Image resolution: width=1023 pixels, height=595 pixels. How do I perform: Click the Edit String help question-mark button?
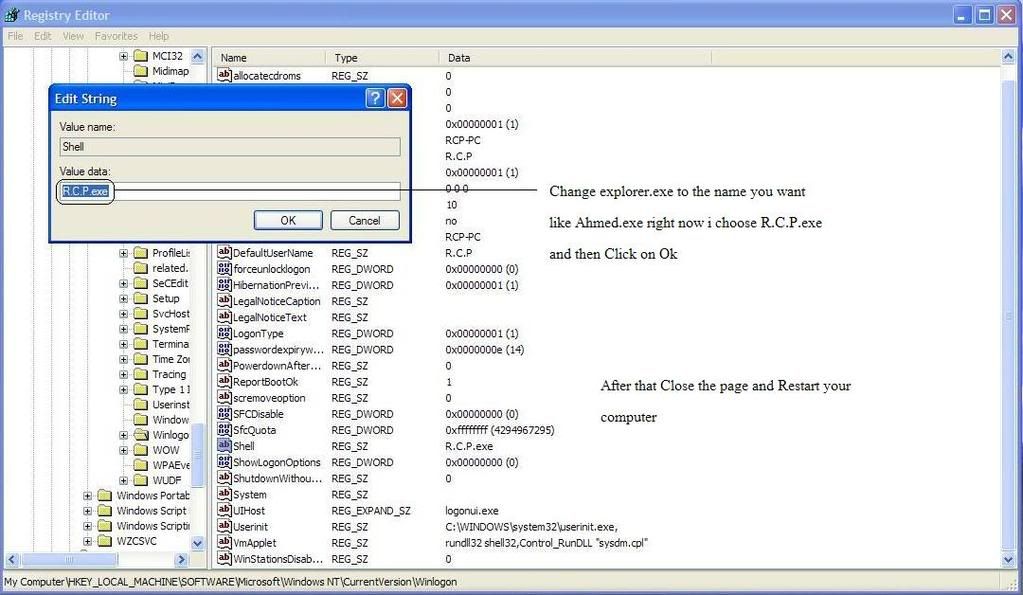[x=374, y=98]
